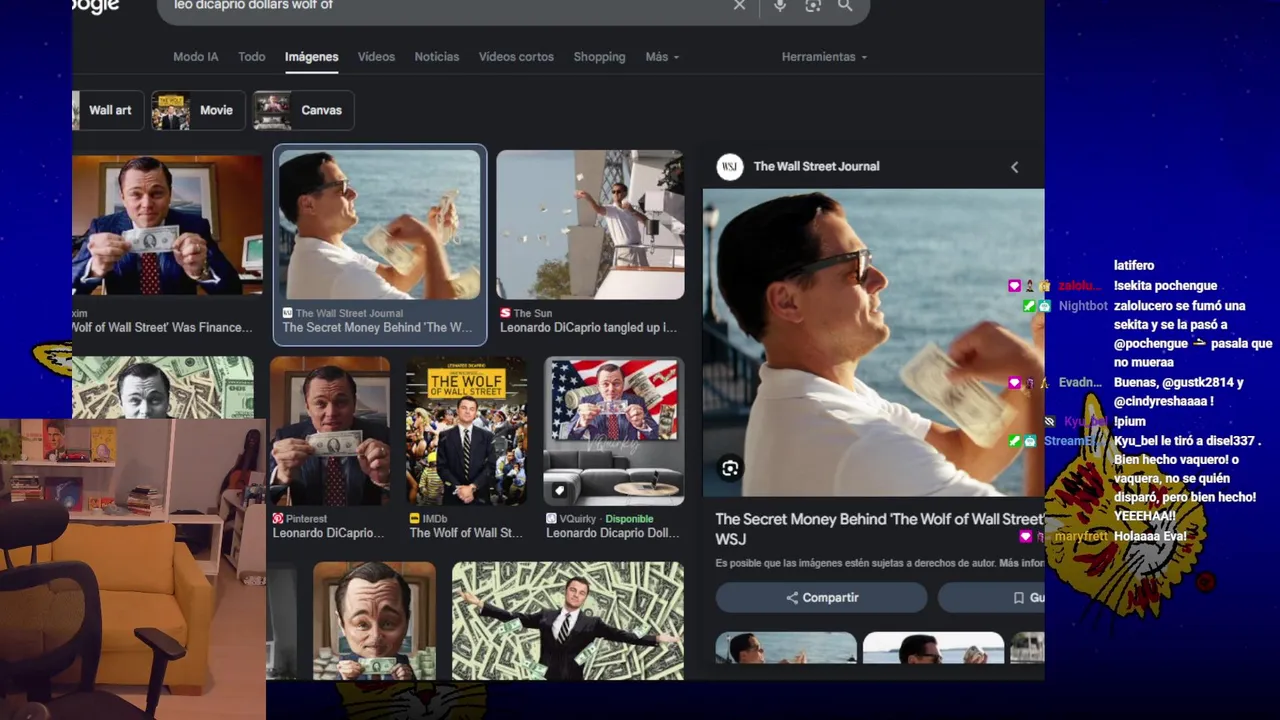
Task: Click the Guardar bookmark button
Action: coord(992,597)
